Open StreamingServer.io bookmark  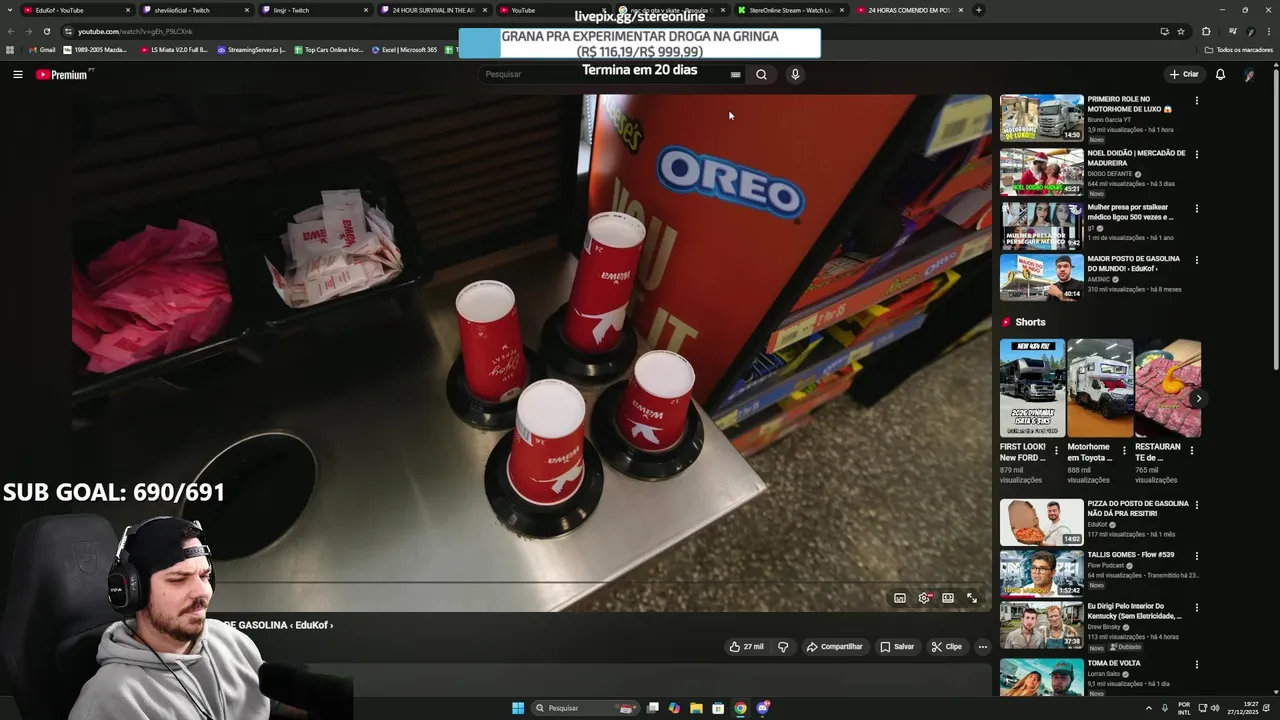coord(252,49)
